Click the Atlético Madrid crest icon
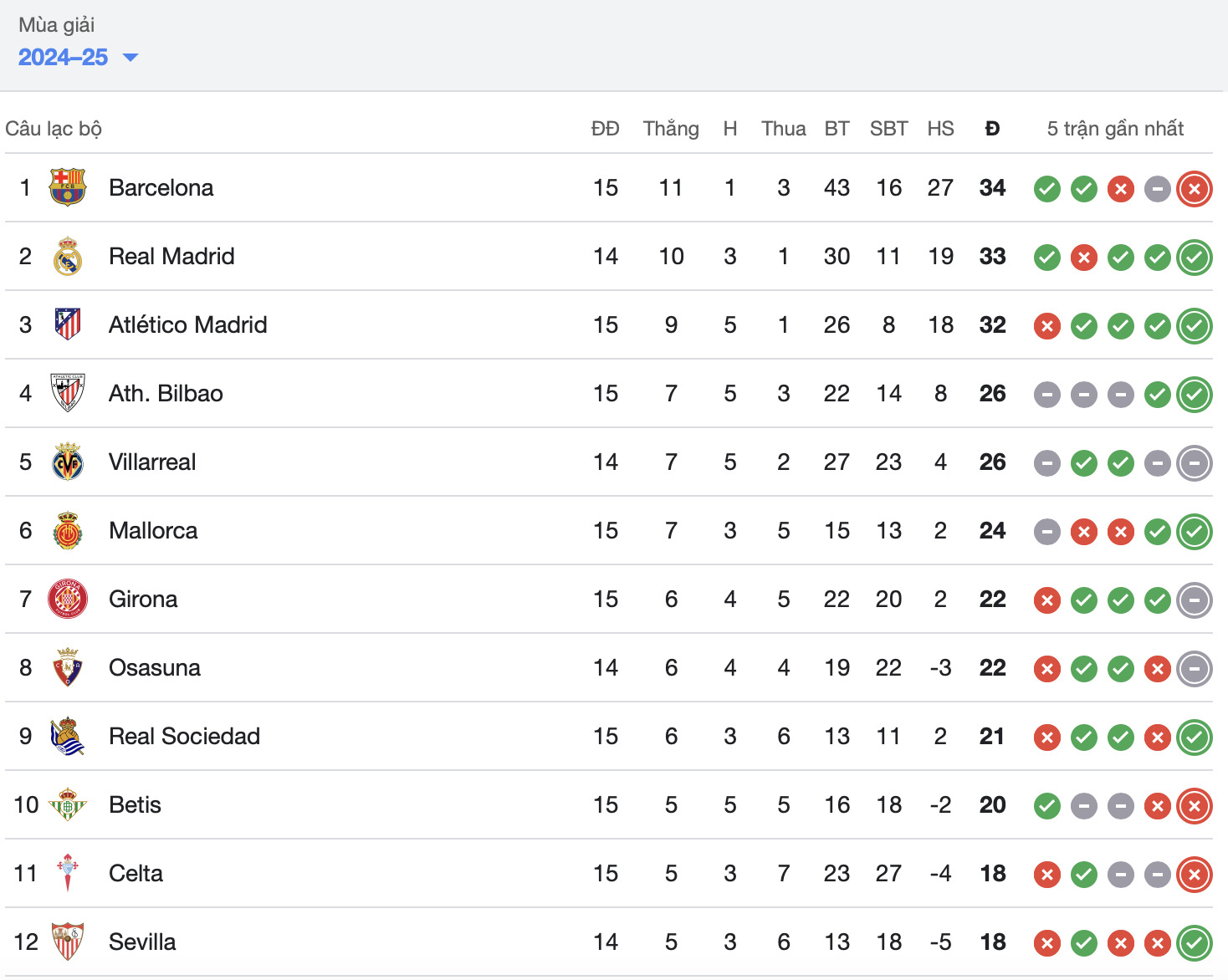The image size is (1228, 980). tap(68, 324)
